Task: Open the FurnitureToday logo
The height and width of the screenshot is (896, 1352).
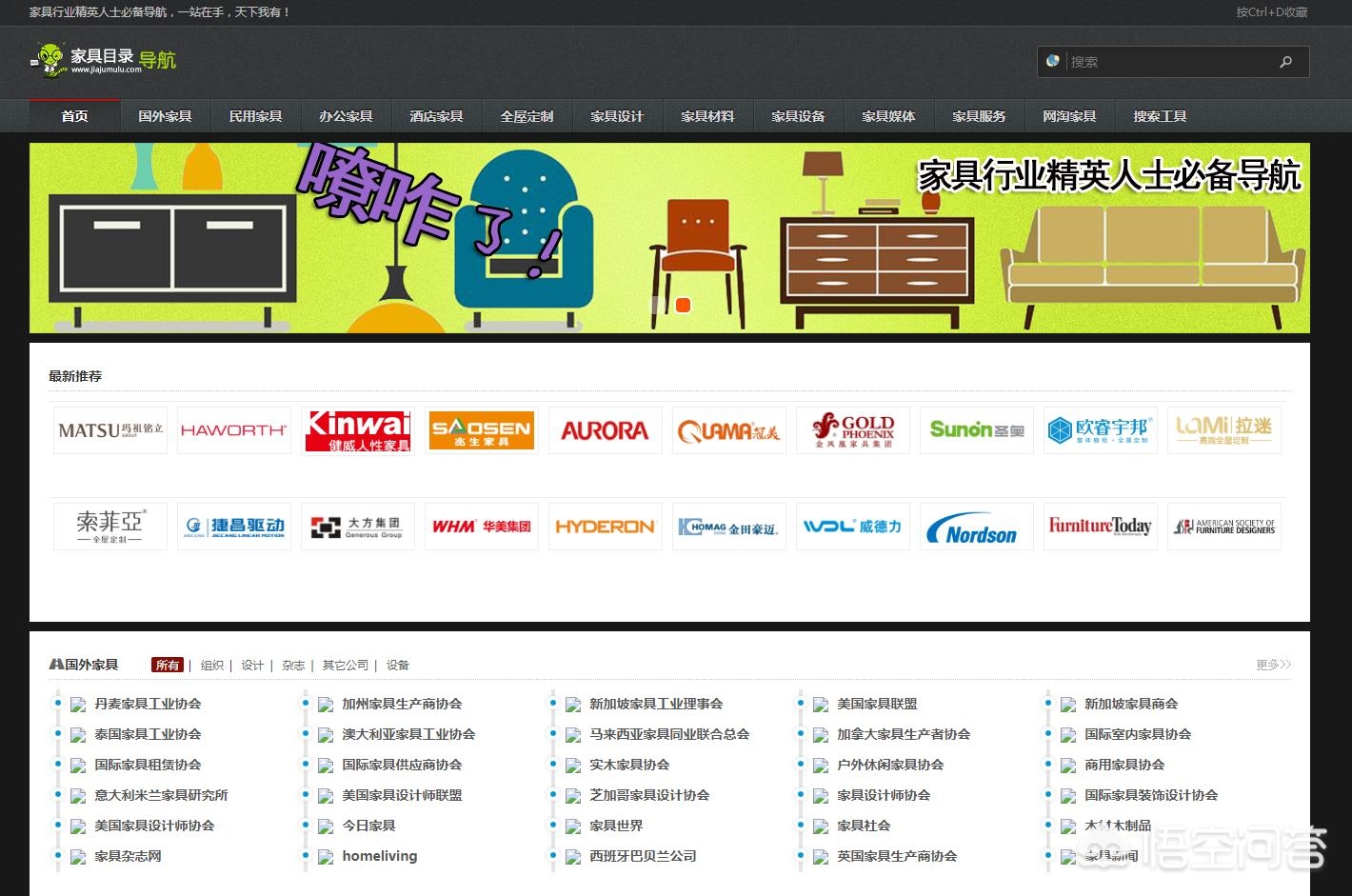Action: point(1101,527)
